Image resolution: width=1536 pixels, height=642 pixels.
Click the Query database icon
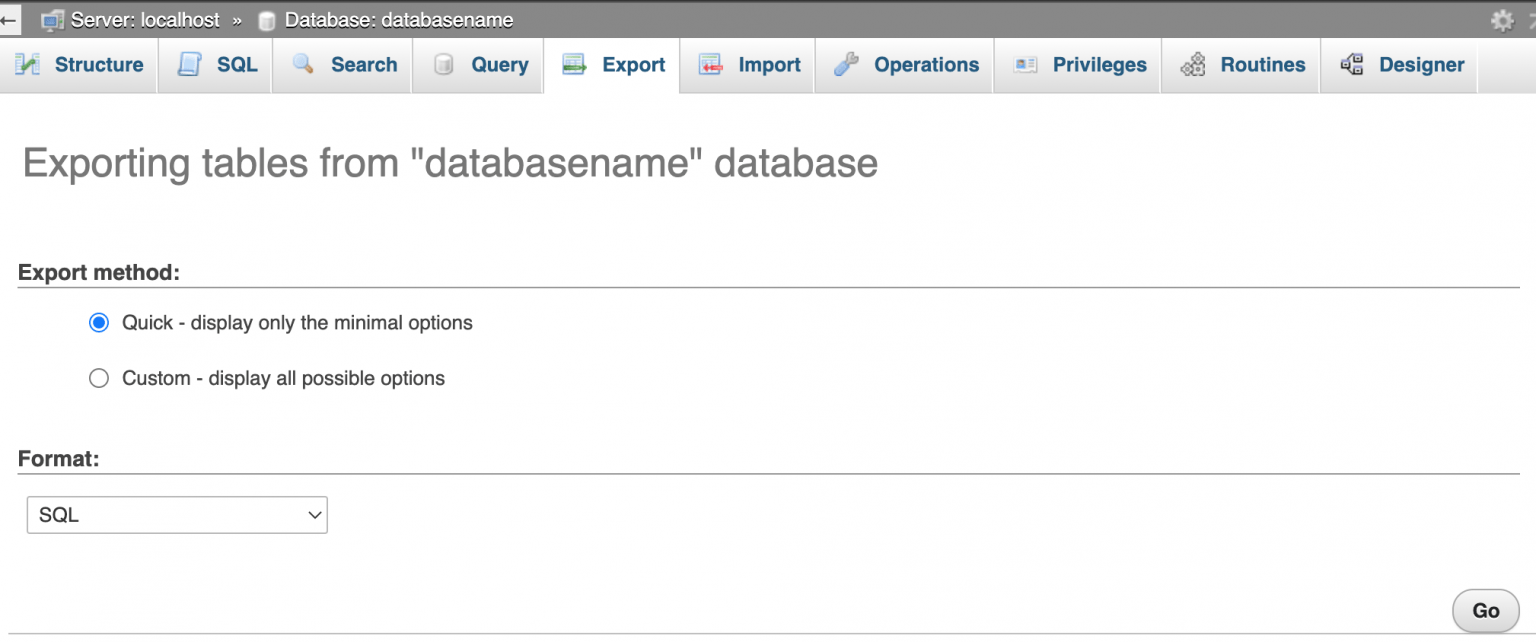tap(443, 64)
